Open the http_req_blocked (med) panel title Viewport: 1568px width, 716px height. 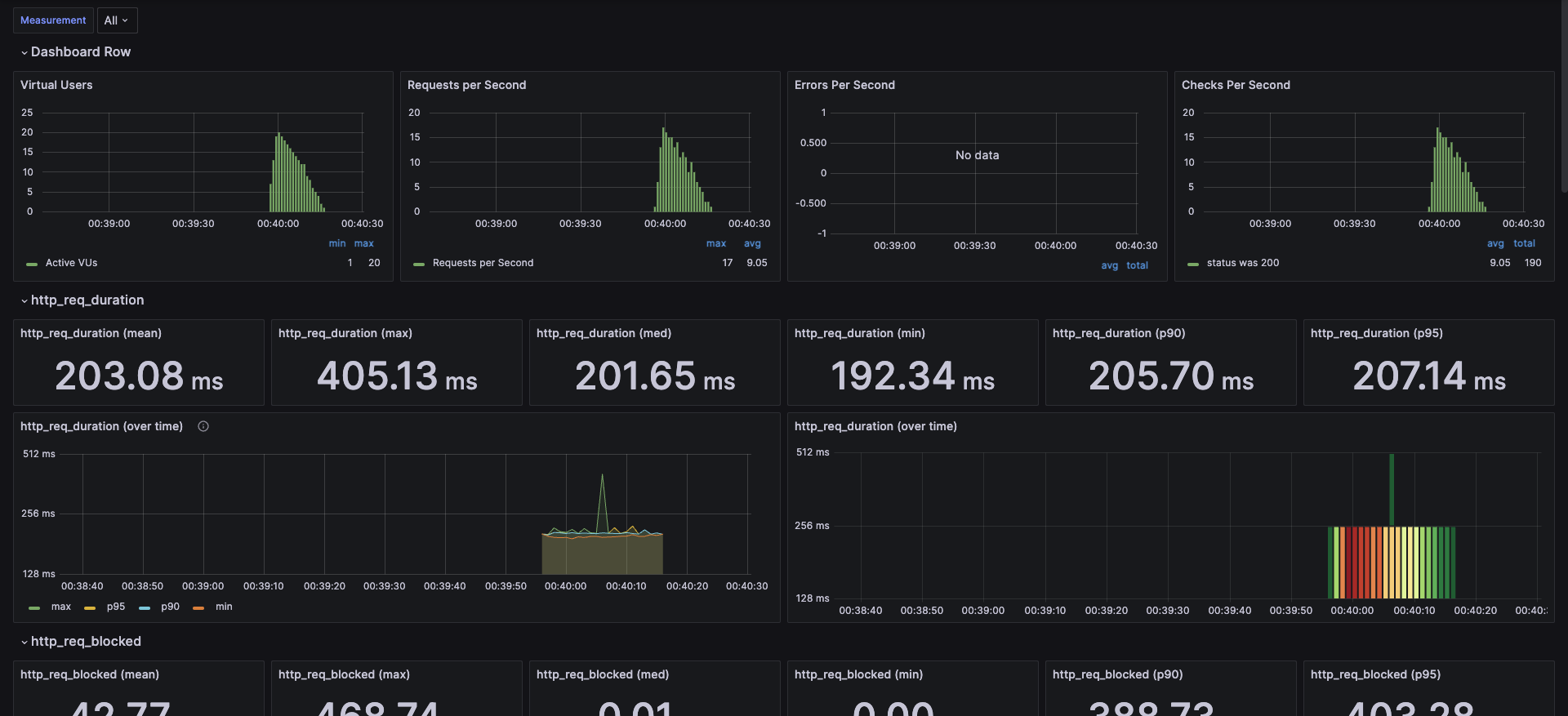[603, 674]
